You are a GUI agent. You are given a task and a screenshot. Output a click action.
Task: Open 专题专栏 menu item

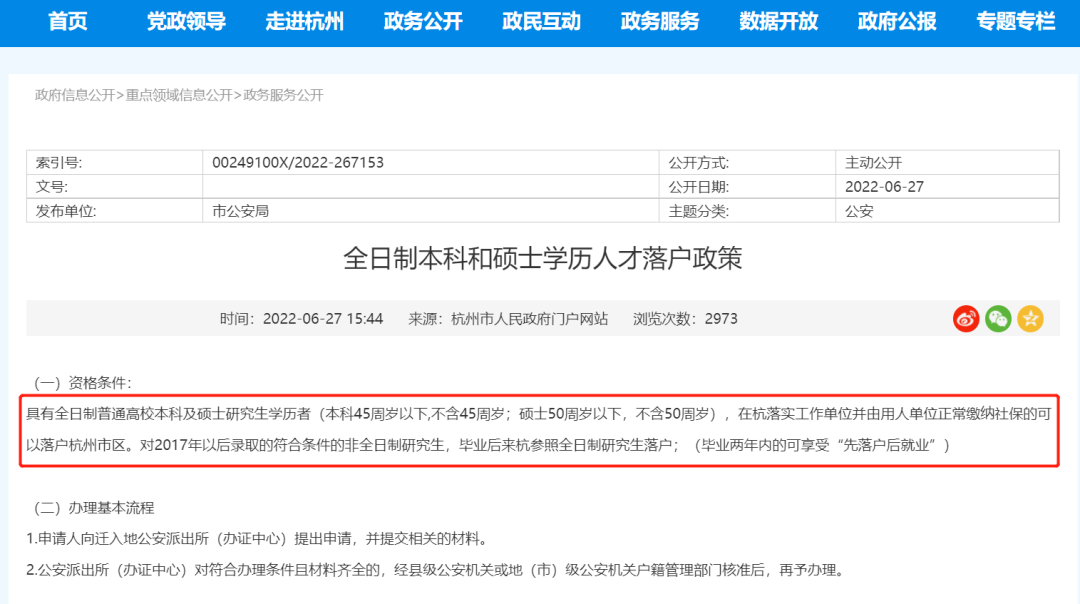tap(1015, 22)
